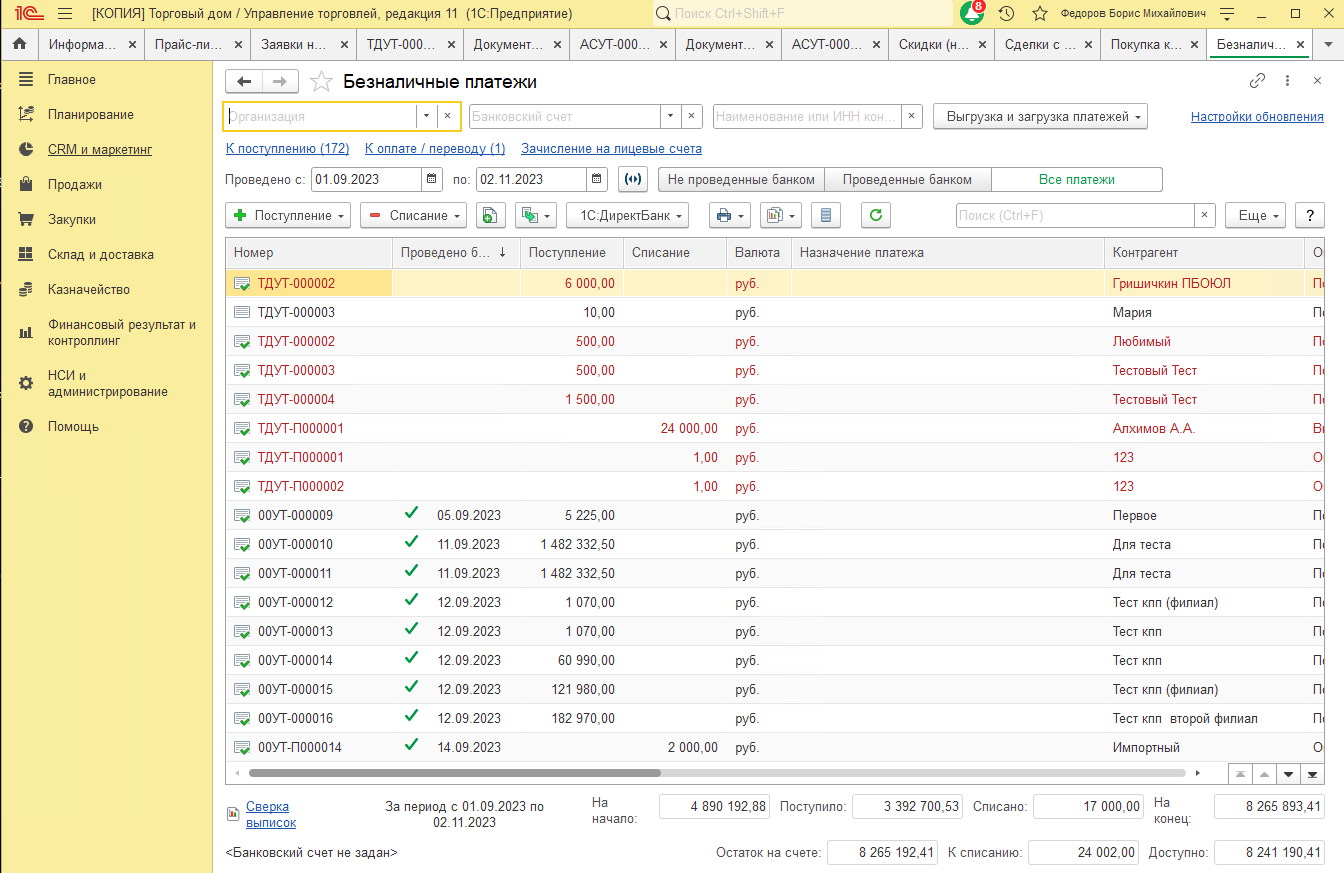Open help with the question mark button
This screenshot has width=1344, height=873.
(1310, 215)
